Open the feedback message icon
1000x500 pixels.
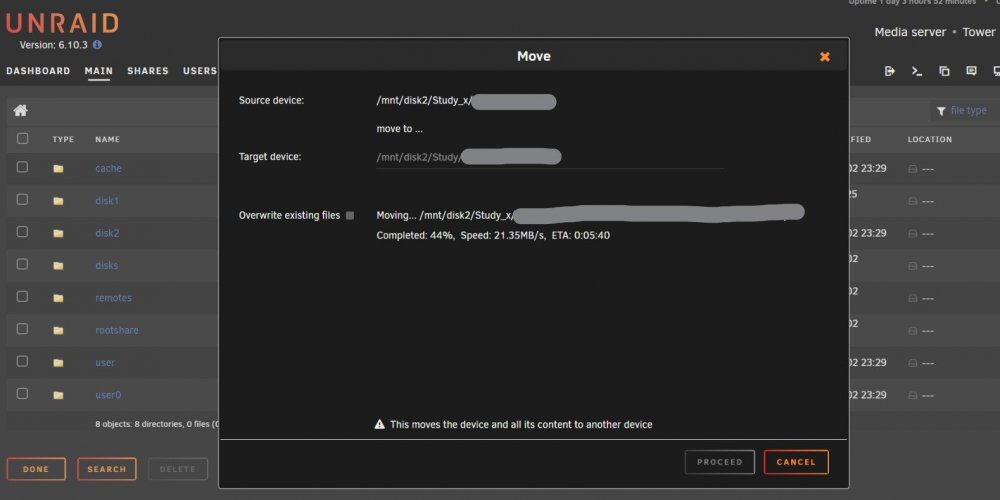click(971, 71)
